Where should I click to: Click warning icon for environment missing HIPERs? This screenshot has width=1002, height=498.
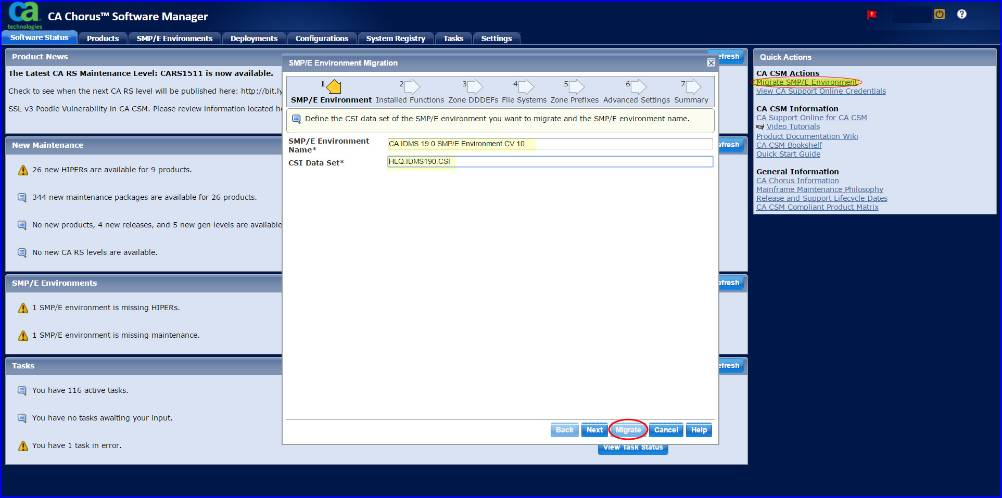(22, 308)
